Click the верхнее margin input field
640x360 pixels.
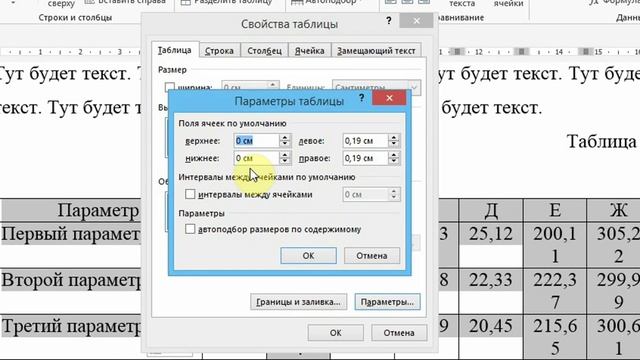coord(257,141)
